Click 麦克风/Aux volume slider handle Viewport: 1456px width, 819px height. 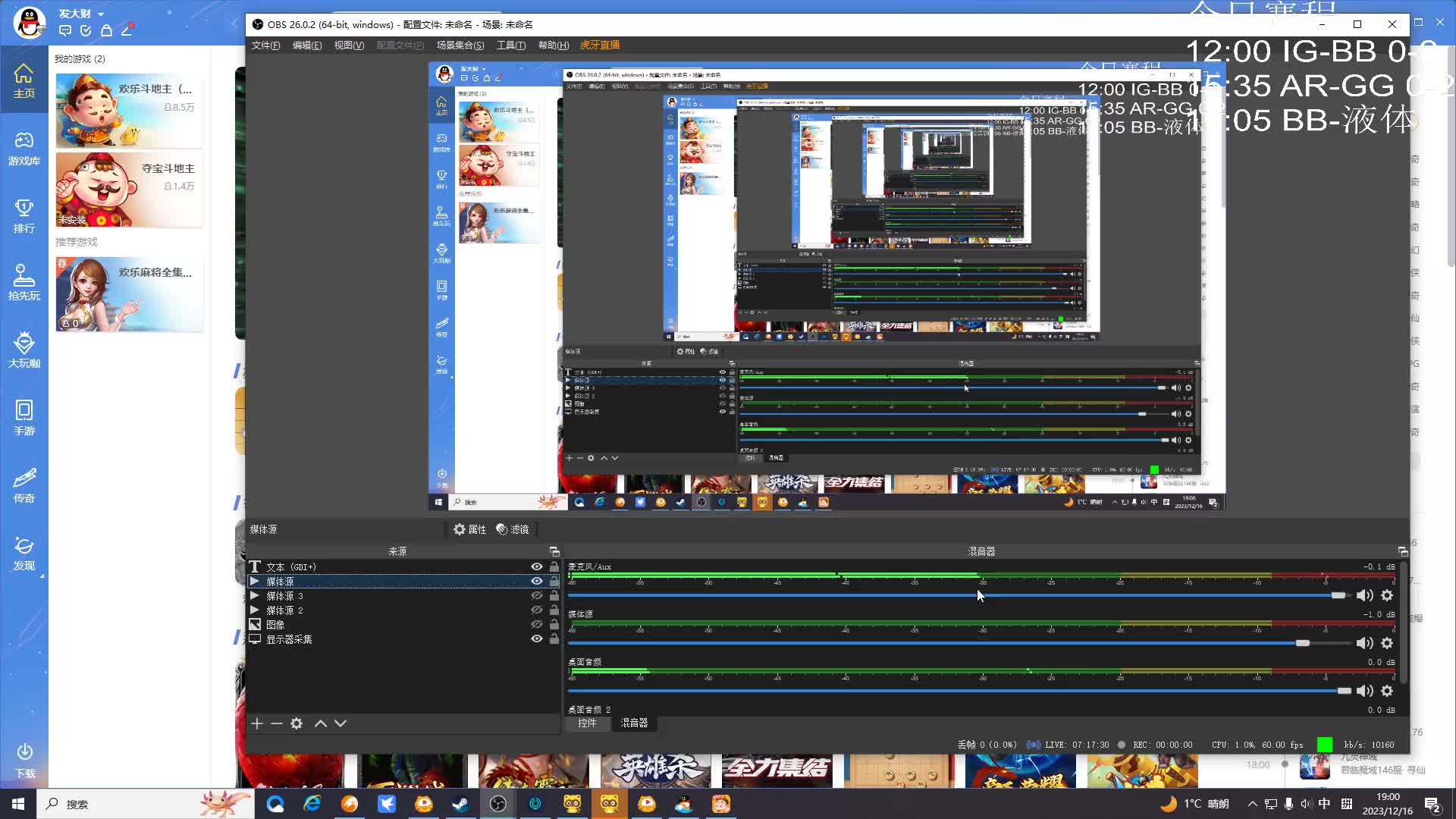(x=1338, y=595)
